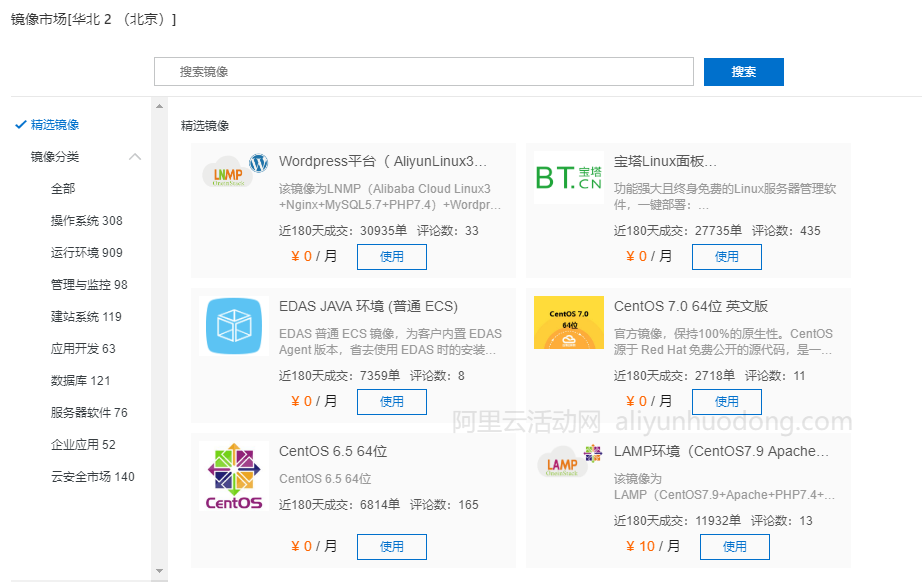This screenshot has height=582, width=922.
Task: Open the EDAS JAVA 环境 (普通 ECS) title
Action: 368,306
